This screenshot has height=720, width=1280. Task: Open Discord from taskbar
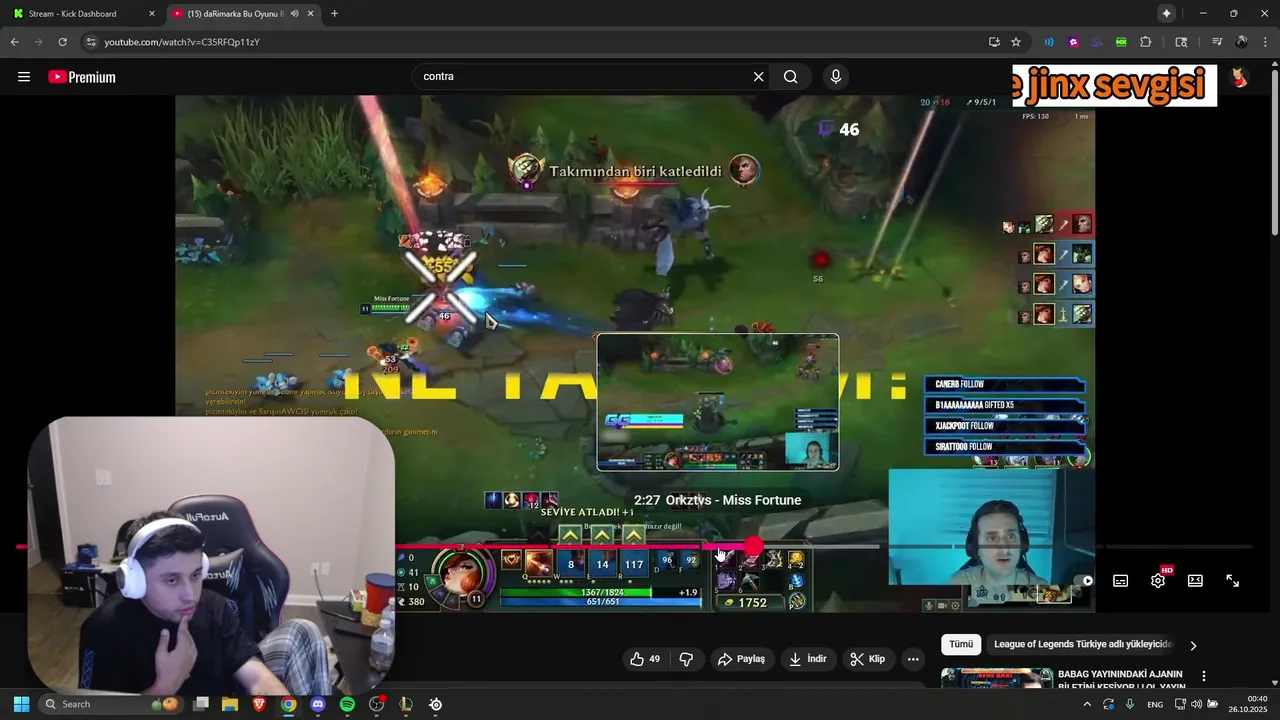pos(318,704)
